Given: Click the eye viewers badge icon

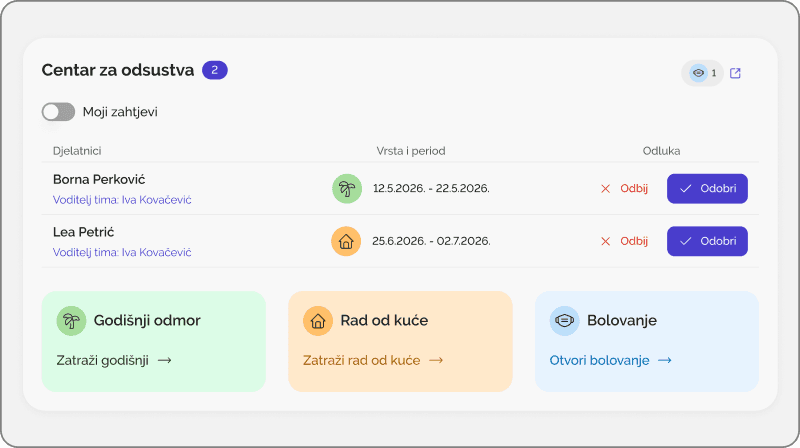Looking at the screenshot, I should tap(698, 73).
